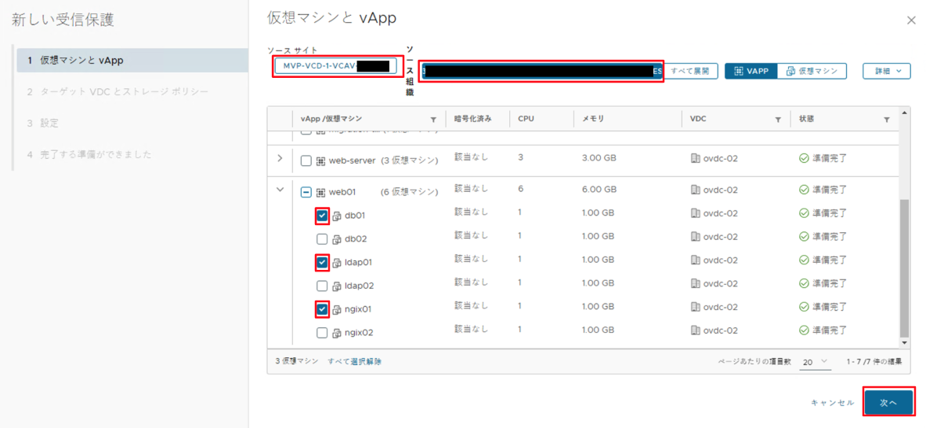This screenshot has height=428, width=926.
Task: Click the table scrollbar thumb
Action: click(x=904, y=267)
